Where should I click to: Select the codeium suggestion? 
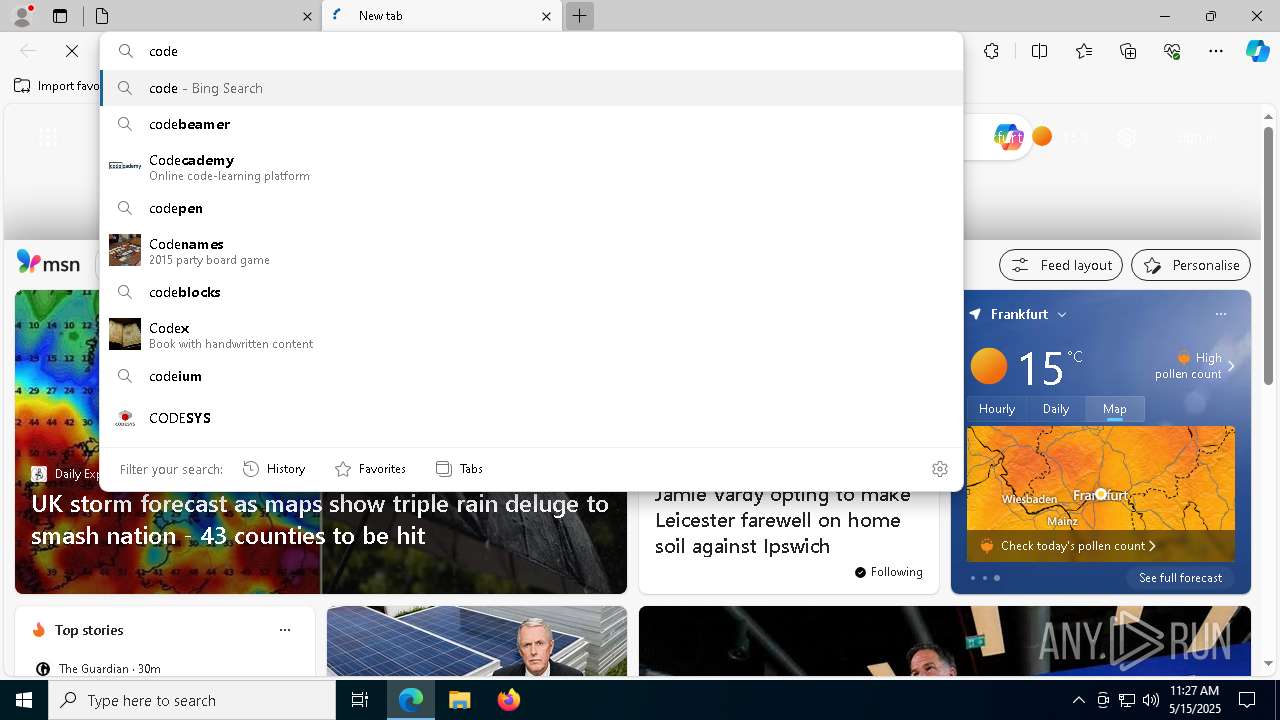tap(531, 376)
